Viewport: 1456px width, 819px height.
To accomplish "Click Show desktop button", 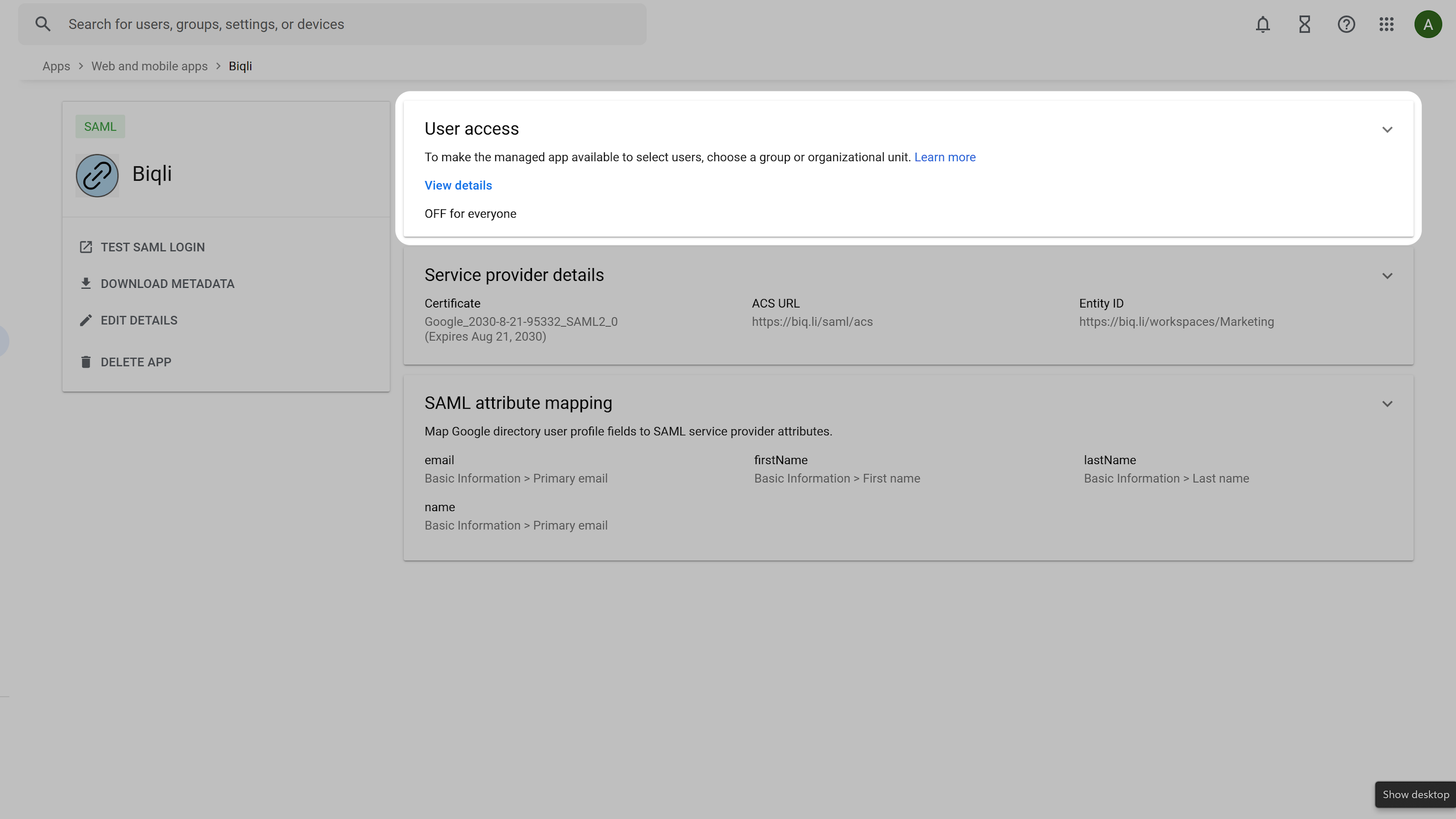I will (x=1415, y=794).
